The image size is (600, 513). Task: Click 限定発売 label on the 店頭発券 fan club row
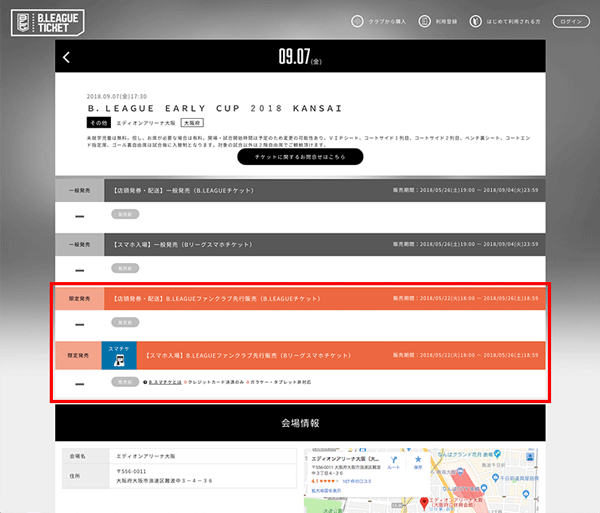(x=80, y=298)
